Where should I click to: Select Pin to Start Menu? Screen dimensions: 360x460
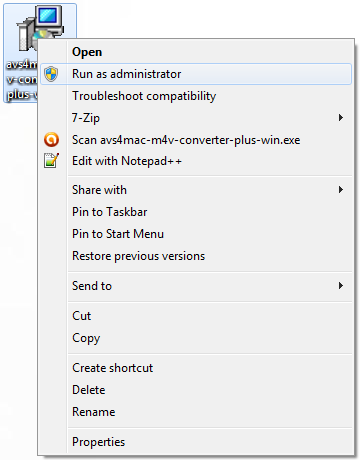tap(196, 234)
